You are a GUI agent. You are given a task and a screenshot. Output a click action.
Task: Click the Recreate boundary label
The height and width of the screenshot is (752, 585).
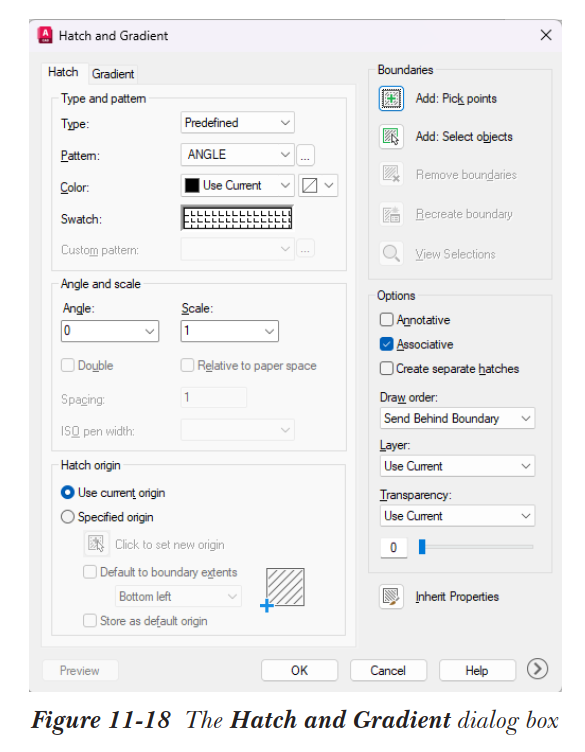(464, 214)
